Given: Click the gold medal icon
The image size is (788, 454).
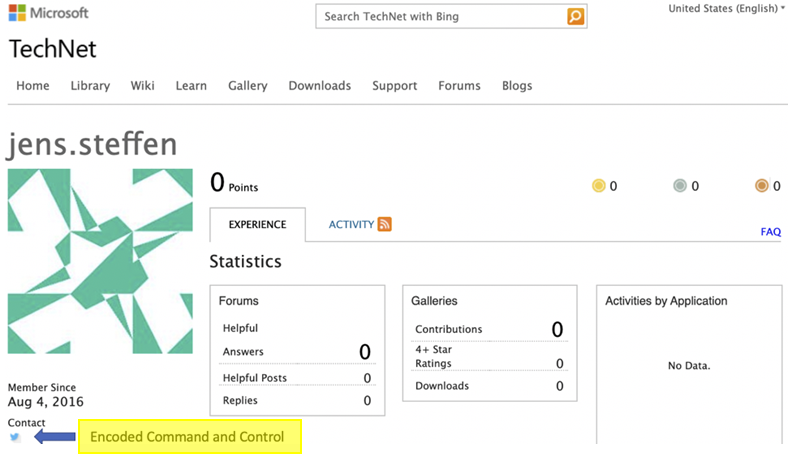Looking at the screenshot, I should click(x=599, y=186).
